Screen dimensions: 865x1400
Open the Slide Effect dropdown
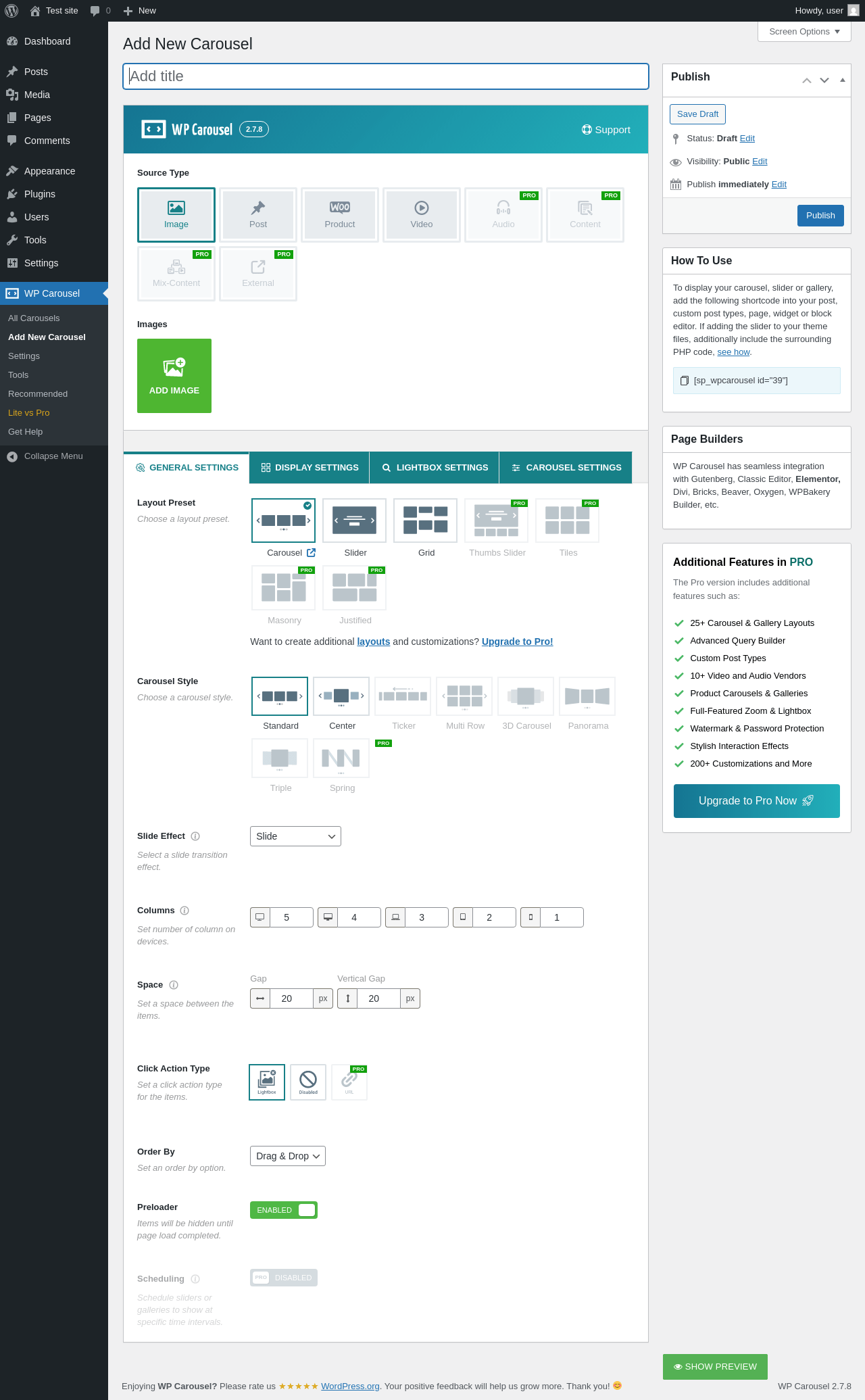point(295,836)
